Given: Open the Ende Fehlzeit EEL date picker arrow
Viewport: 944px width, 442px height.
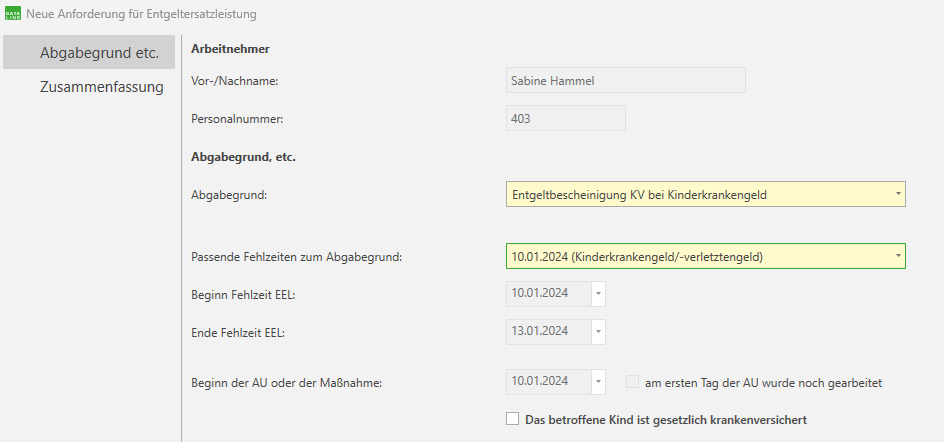Looking at the screenshot, I should click(x=598, y=331).
